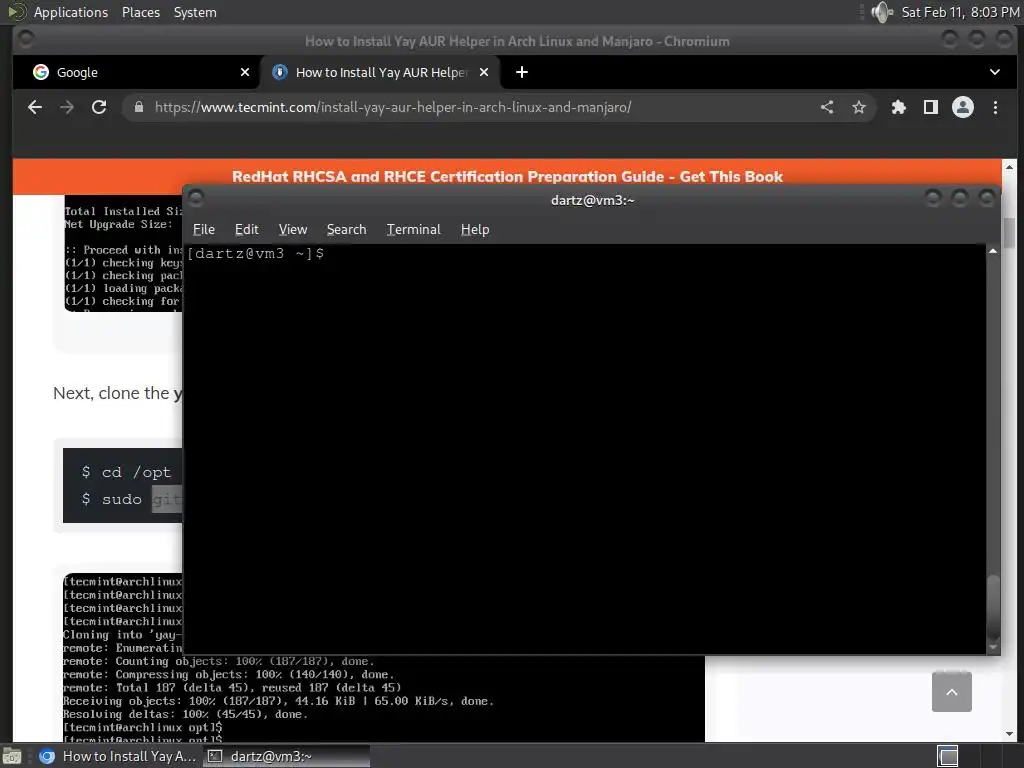Open terminal Edit menu

click(247, 229)
